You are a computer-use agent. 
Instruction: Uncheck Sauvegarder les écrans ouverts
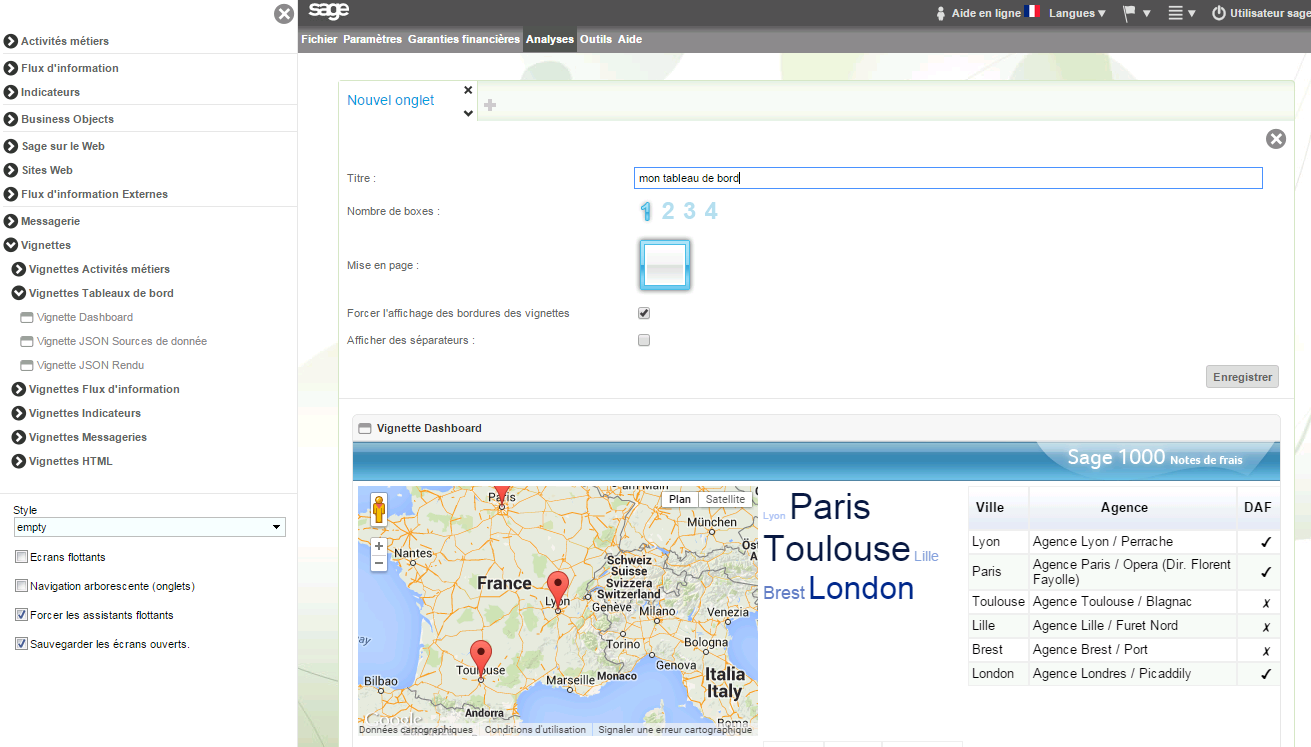21,644
